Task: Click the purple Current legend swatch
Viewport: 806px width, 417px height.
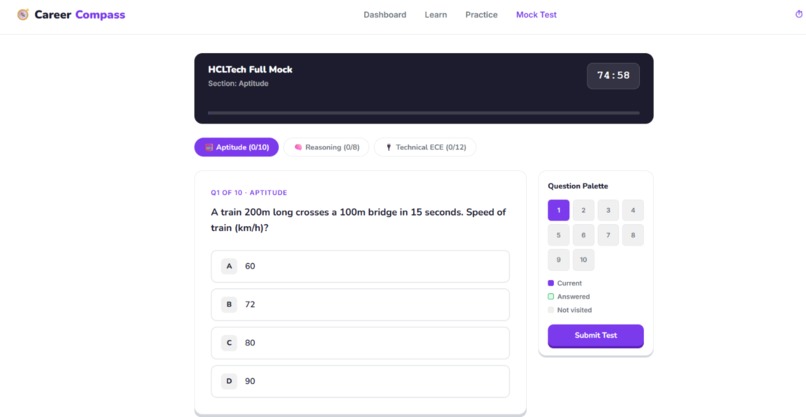Action: pyautogui.click(x=551, y=283)
